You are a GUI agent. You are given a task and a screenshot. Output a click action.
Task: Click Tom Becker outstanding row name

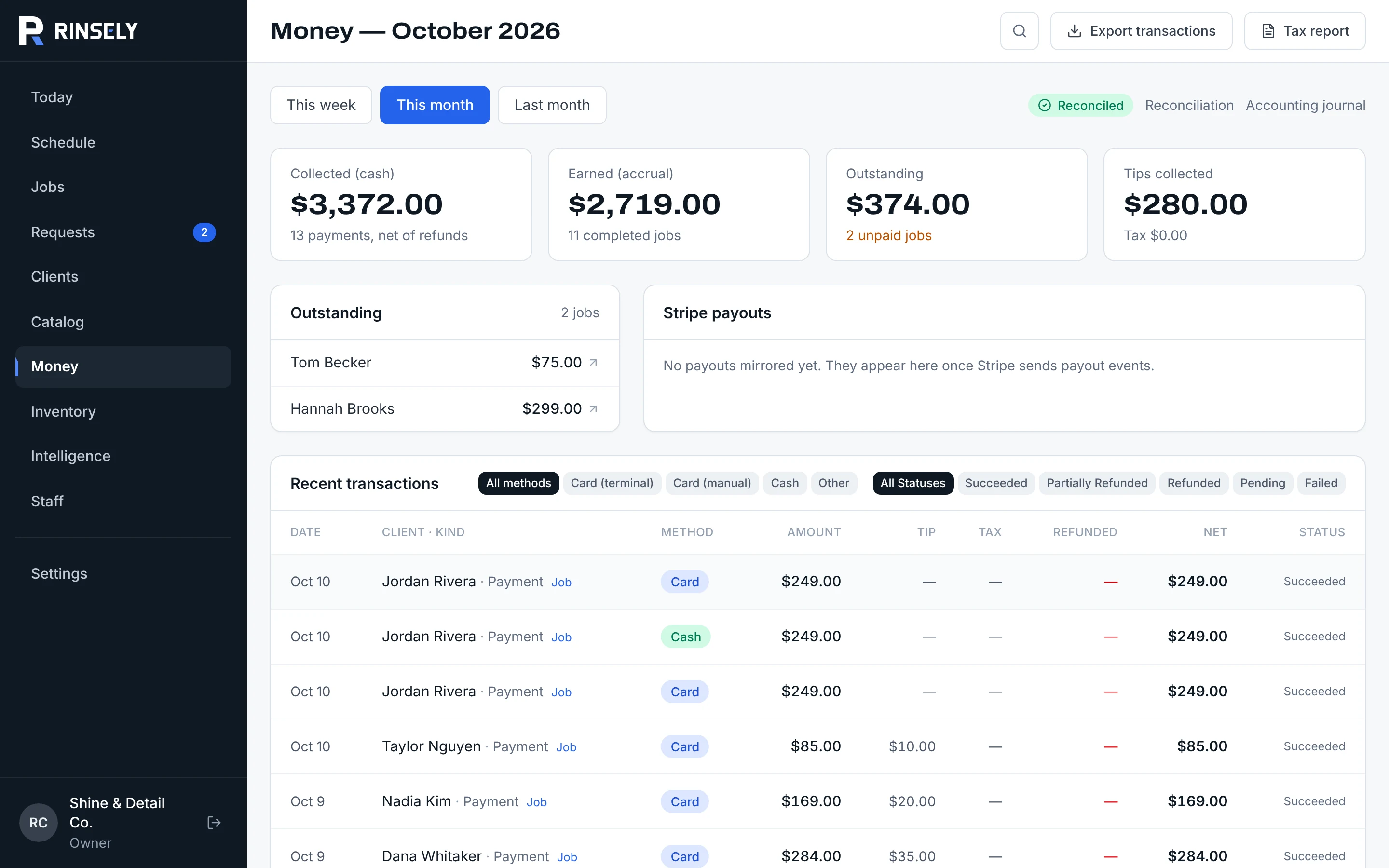pos(330,362)
